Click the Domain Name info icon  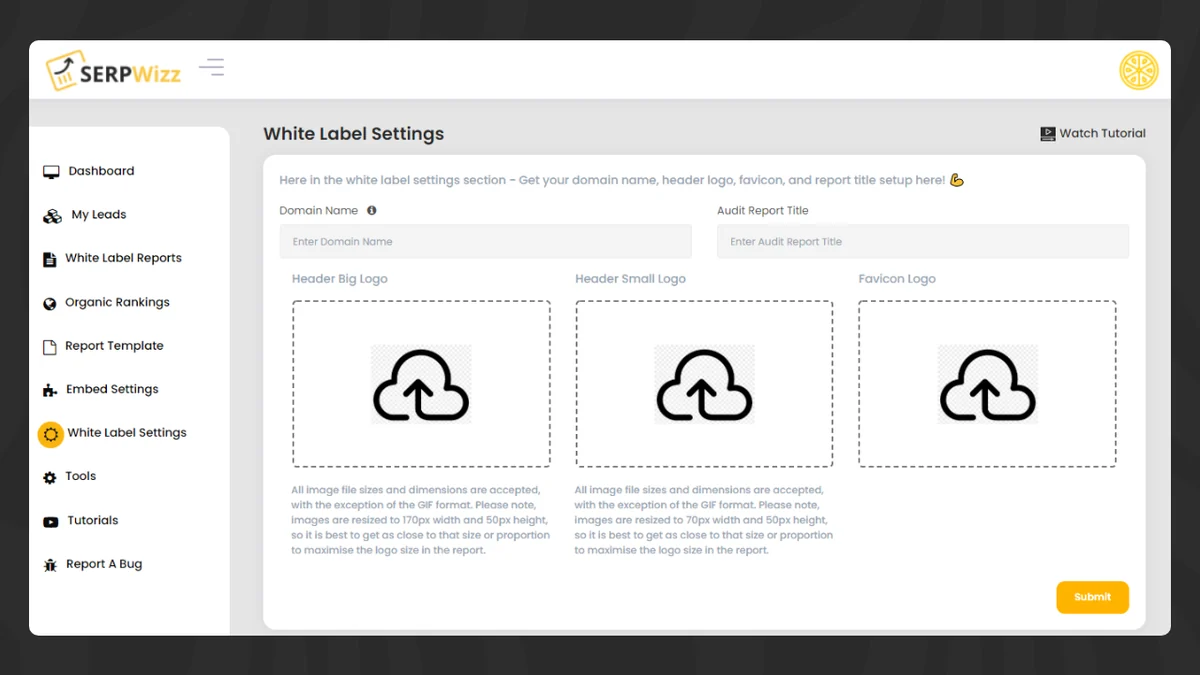coord(372,211)
